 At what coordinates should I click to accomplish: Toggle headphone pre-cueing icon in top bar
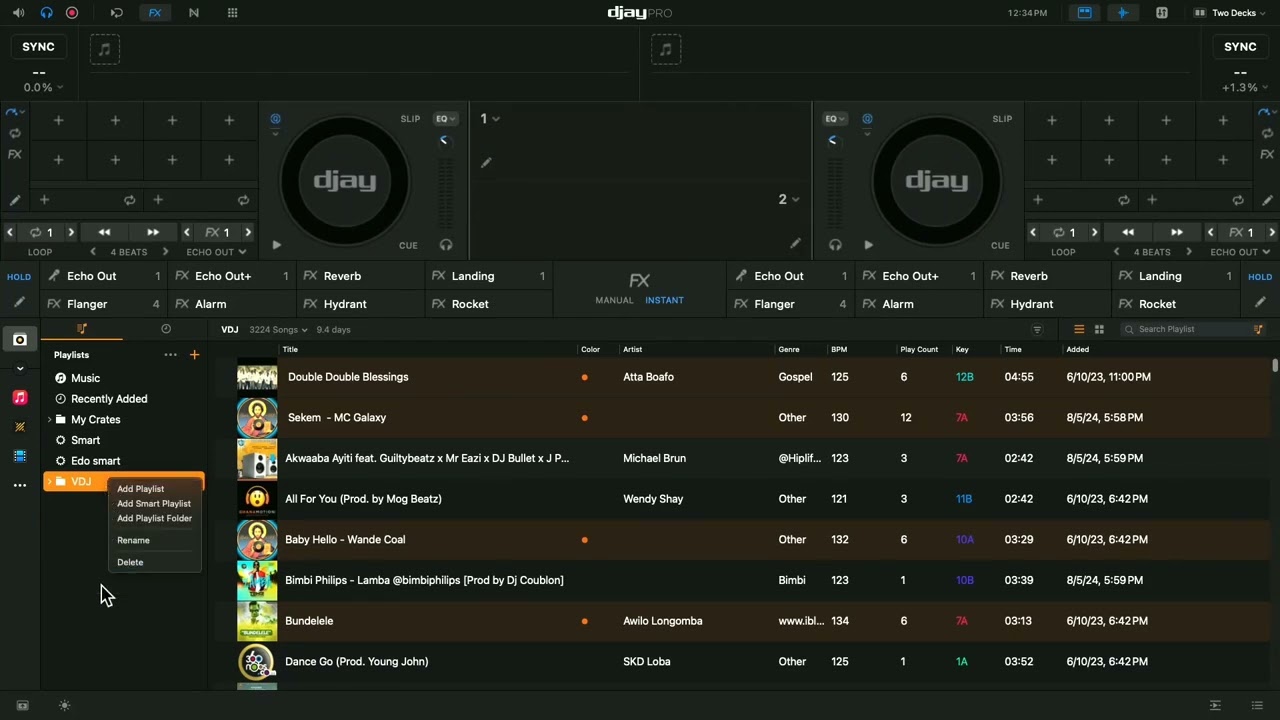[x=46, y=13]
